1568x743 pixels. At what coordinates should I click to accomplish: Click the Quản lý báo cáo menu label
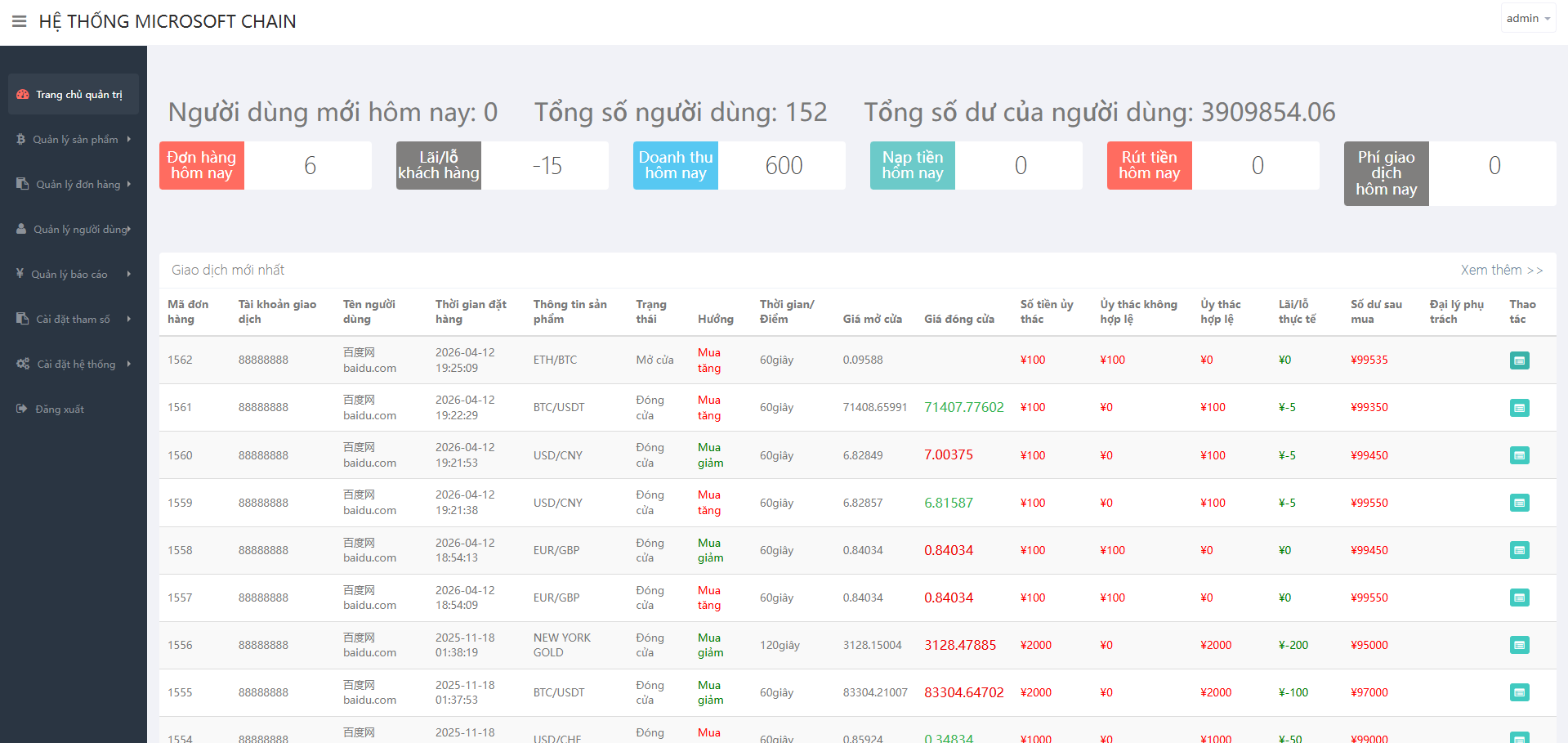coord(69,275)
